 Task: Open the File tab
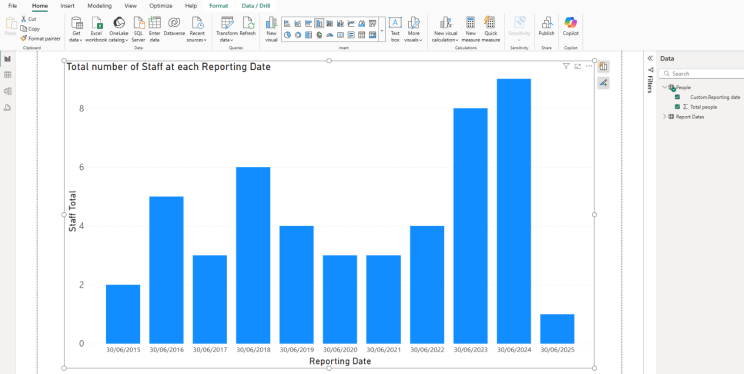[x=12, y=6]
